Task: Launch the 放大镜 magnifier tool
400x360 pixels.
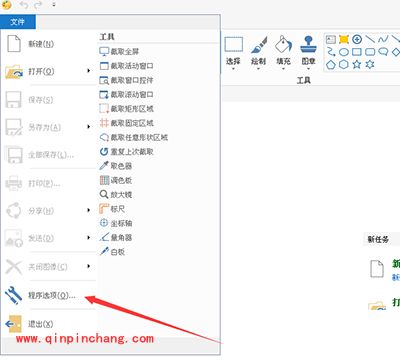Action: 116,195
